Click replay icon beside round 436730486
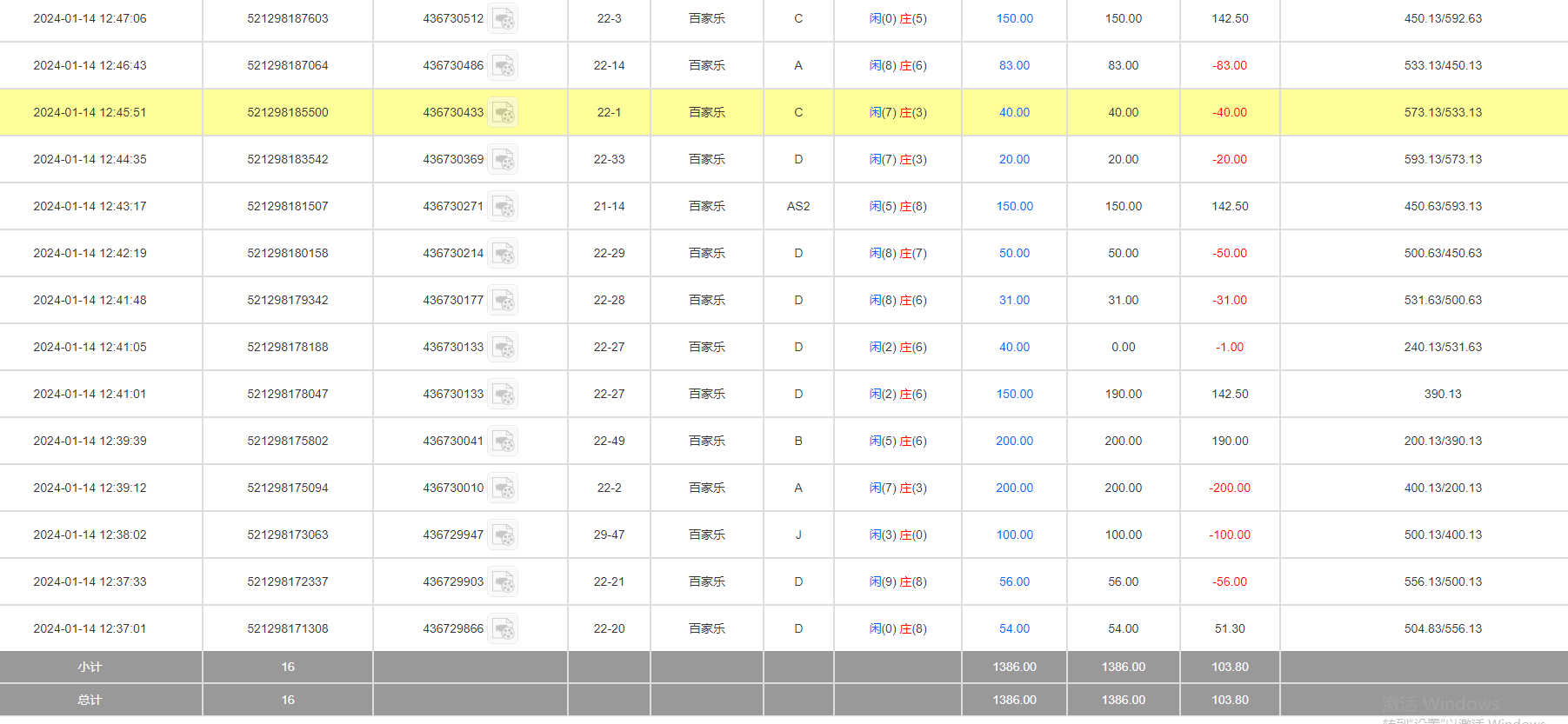Image resolution: width=1568 pixels, height=724 pixels. point(503,66)
